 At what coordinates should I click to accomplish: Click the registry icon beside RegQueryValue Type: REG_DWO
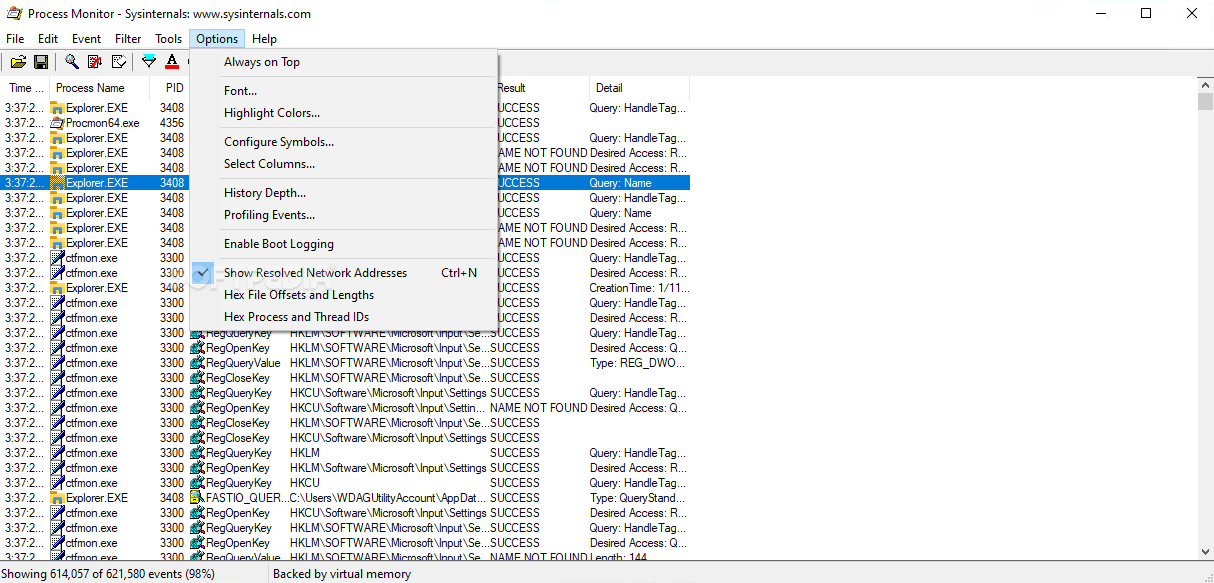click(197, 363)
